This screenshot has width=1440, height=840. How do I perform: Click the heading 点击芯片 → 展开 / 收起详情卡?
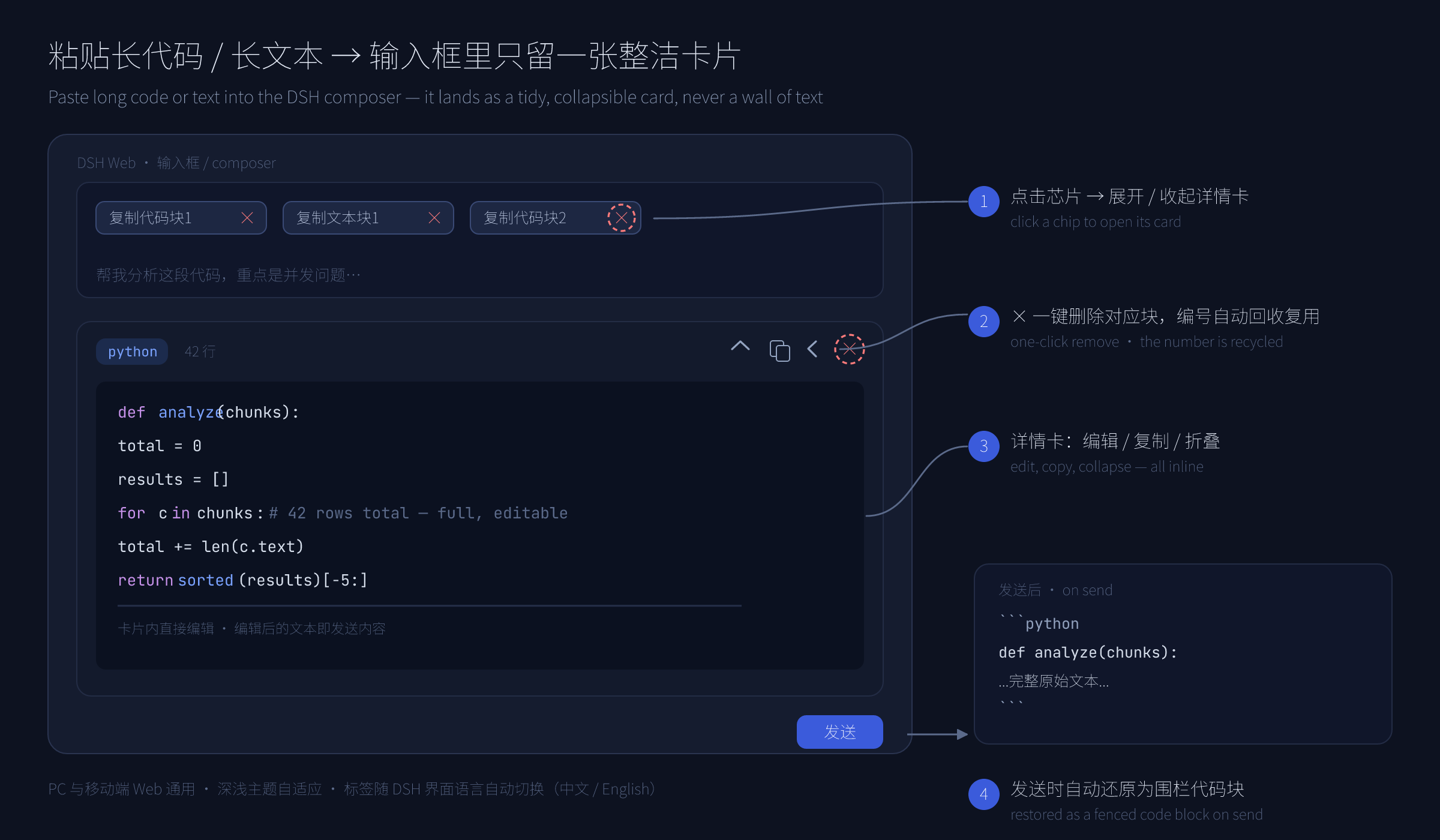tap(1129, 196)
